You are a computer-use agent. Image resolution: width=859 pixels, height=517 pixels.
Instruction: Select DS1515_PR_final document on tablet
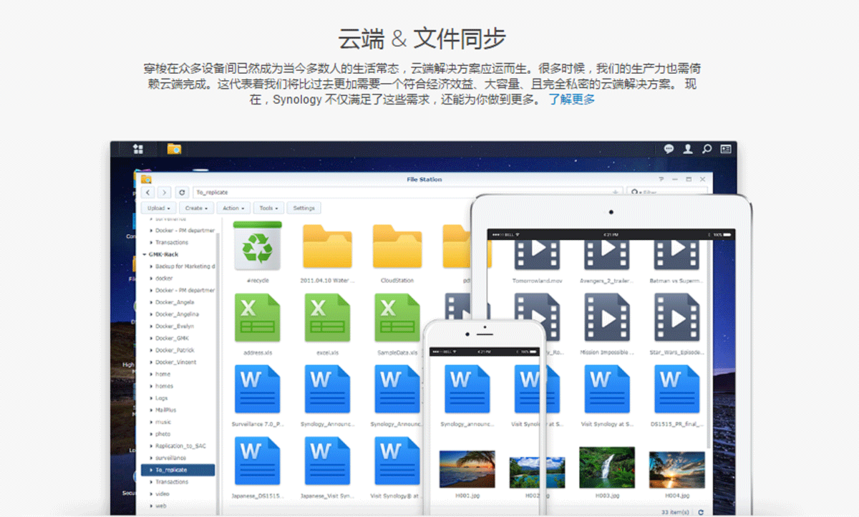coord(677,389)
